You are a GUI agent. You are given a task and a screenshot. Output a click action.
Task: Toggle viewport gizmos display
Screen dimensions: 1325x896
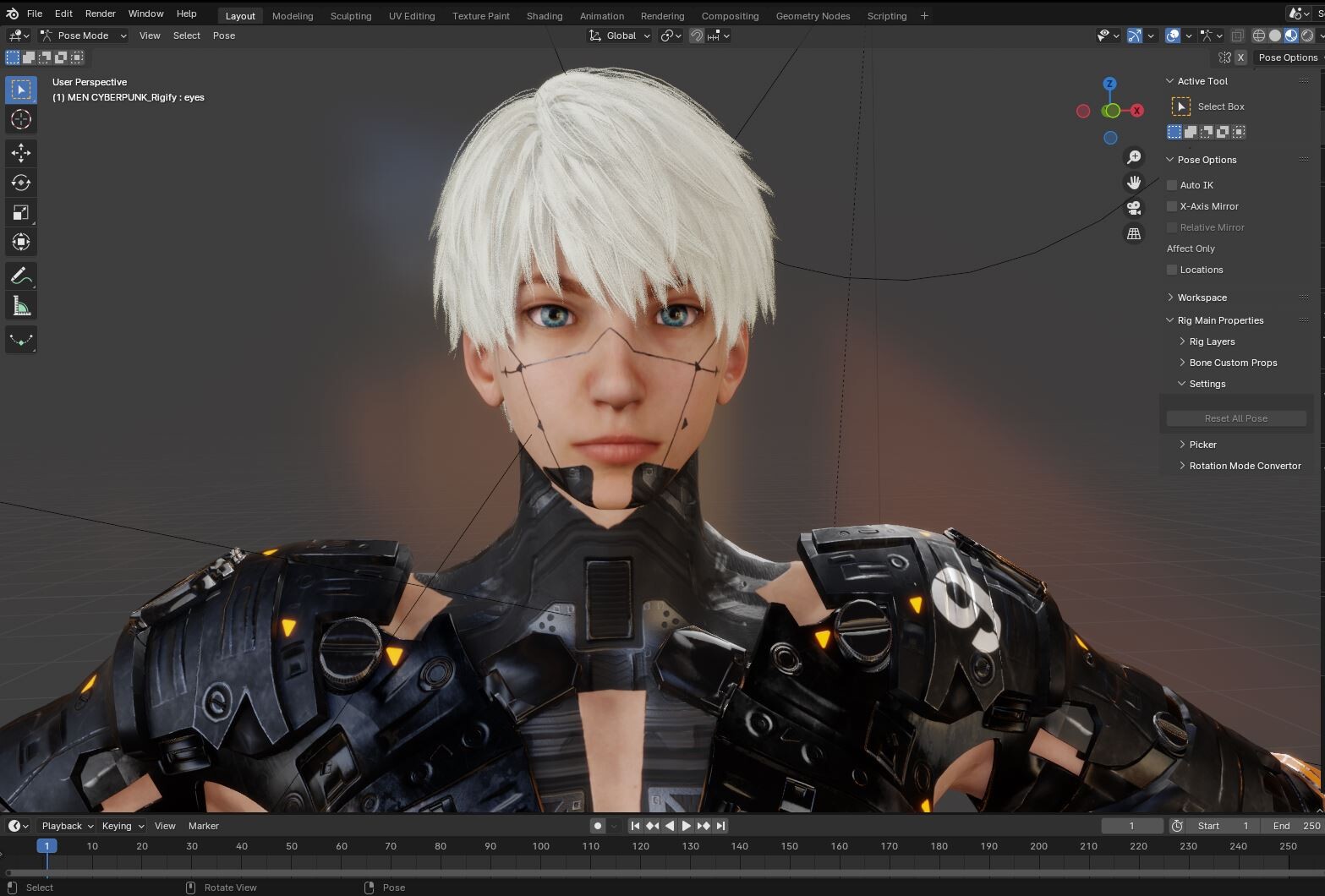pos(1135,36)
